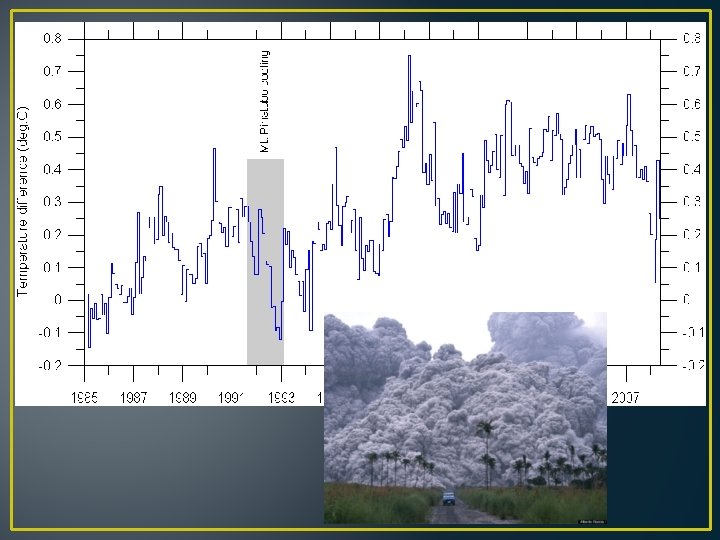The width and height of the screenshot is (720, 540).
Task: Select the 0.4 value on left axis
Action: [x=52, y=169]
